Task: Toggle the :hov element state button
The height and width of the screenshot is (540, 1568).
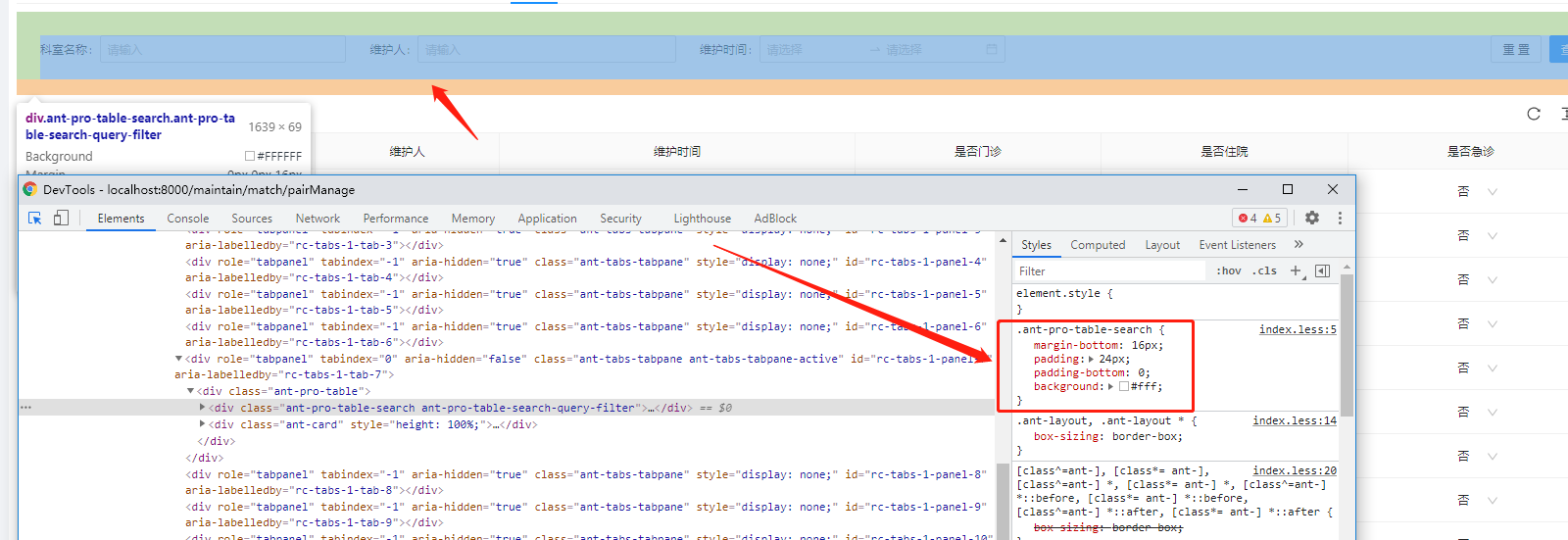Action: click(1228, 270)
